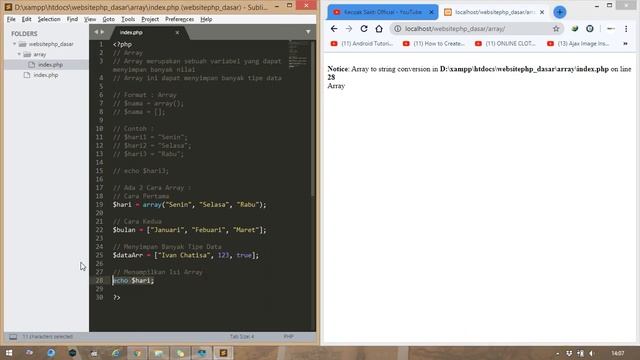The height and width of the screenshot is (360, 640).
Task: Open Internet Explorer from the taskbar
Action: (116, 353)
